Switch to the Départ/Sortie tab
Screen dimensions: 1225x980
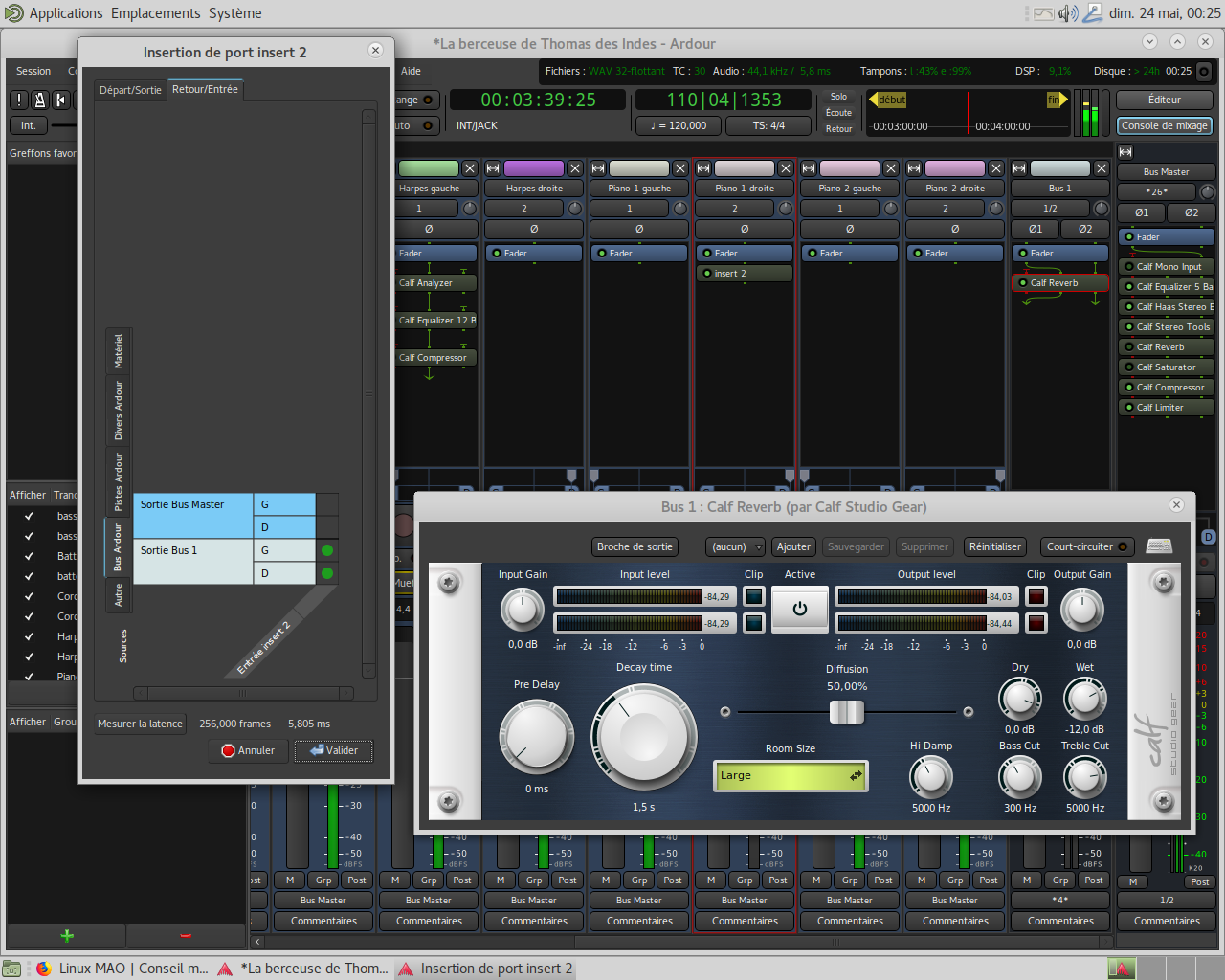click(130, 90)
